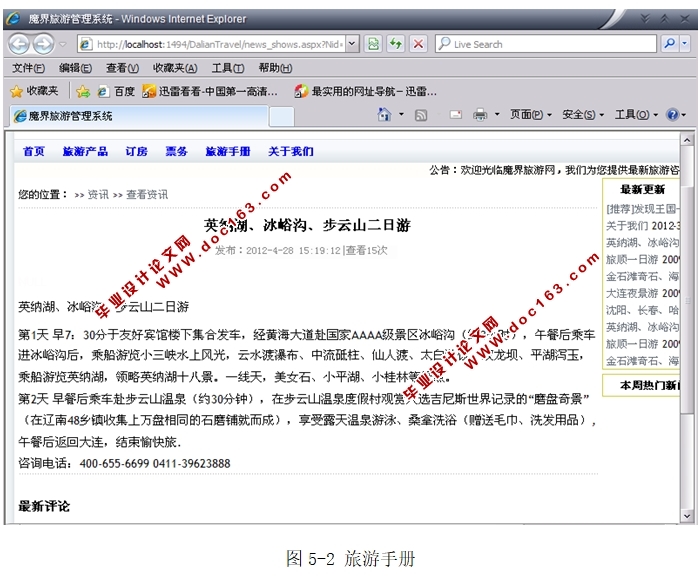
Task: Click the Print printer icon
Action: (x=480, y=115)
